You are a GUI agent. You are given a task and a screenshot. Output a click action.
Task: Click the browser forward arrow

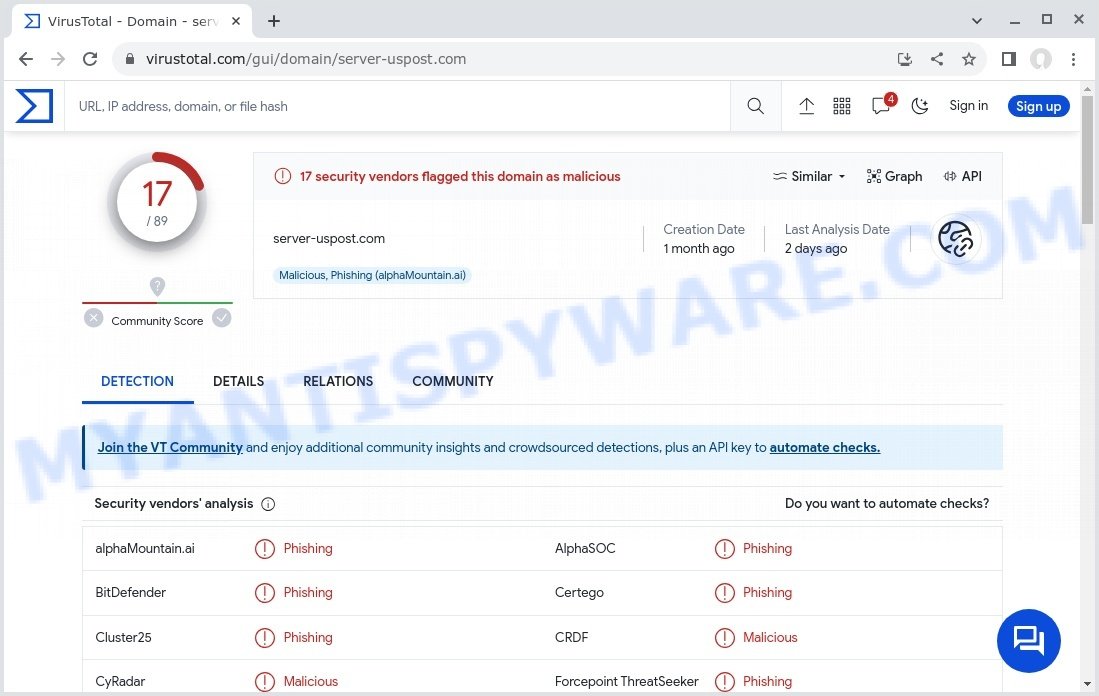point(58,60)
